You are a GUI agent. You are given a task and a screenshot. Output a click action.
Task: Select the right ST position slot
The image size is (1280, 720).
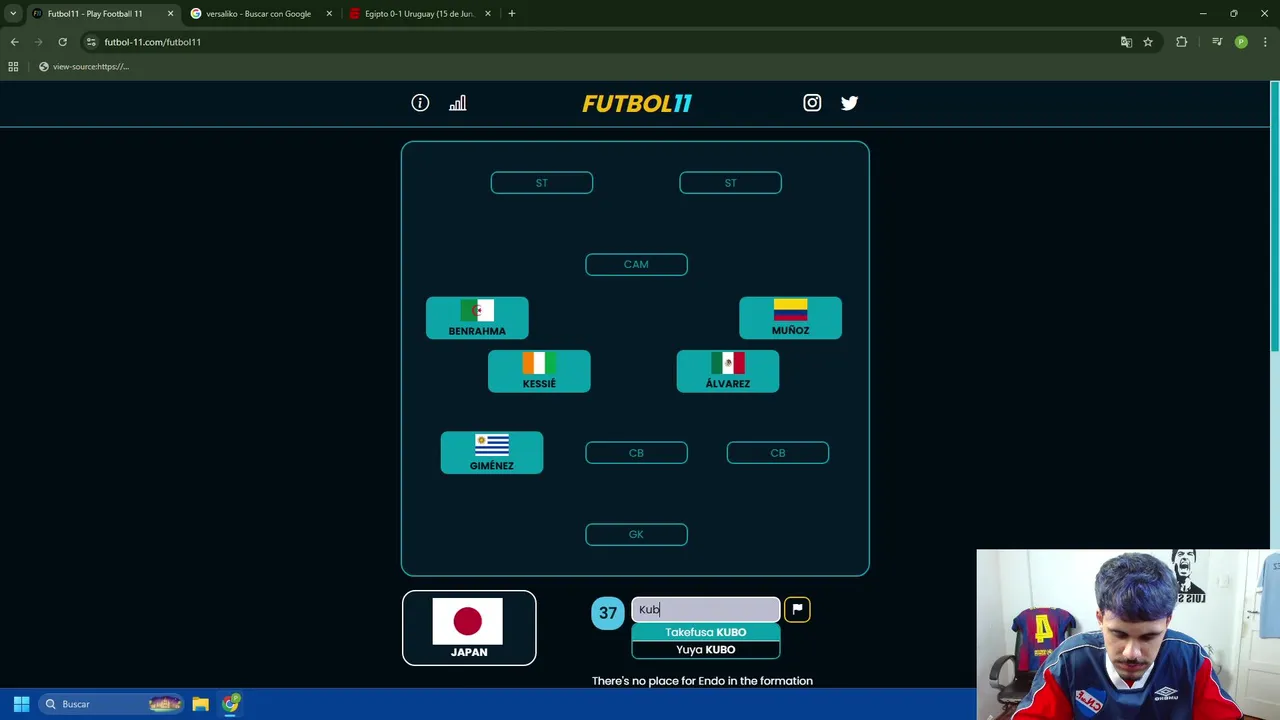coord(730,183)
